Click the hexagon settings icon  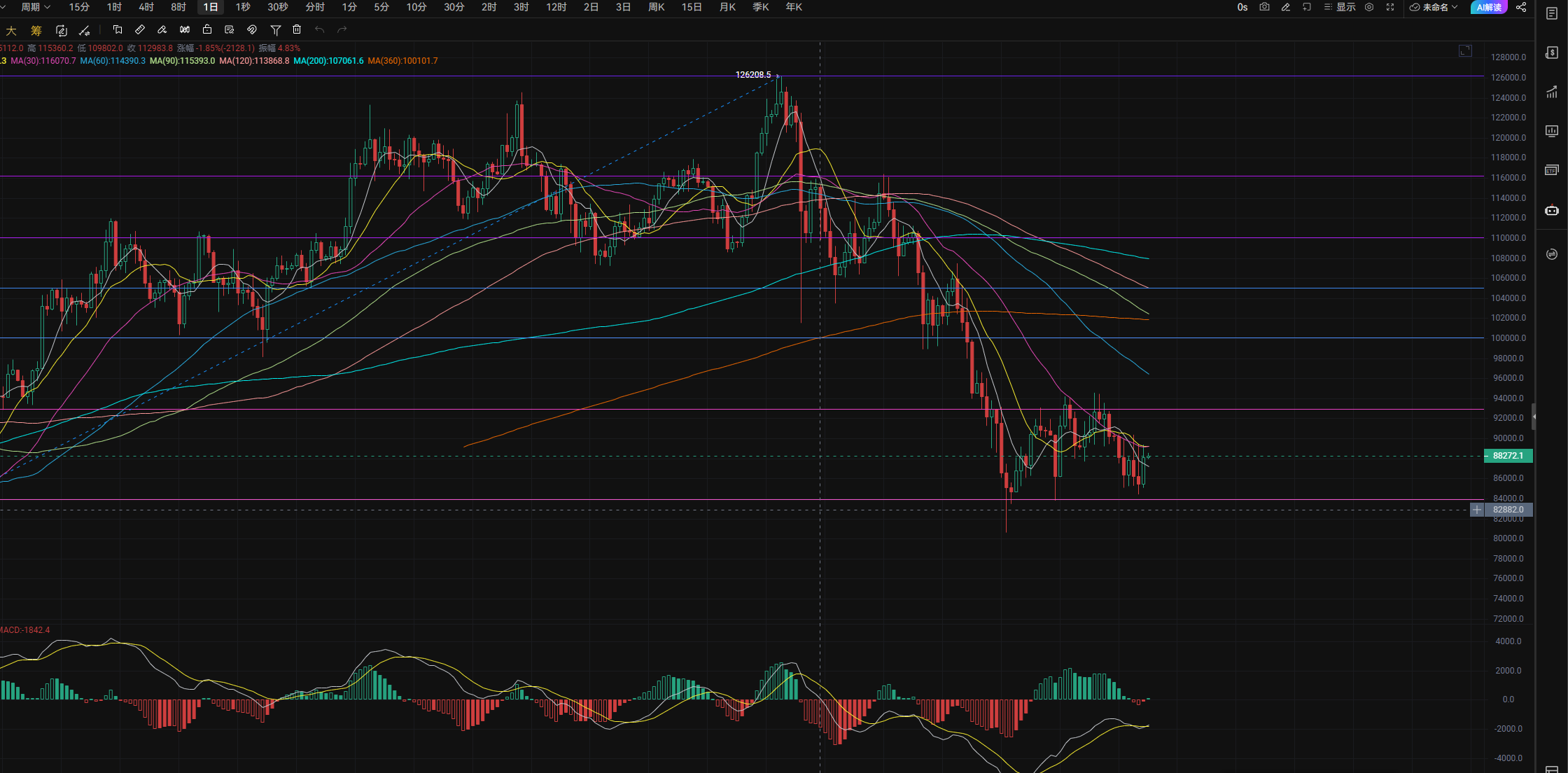point(1369,7)
